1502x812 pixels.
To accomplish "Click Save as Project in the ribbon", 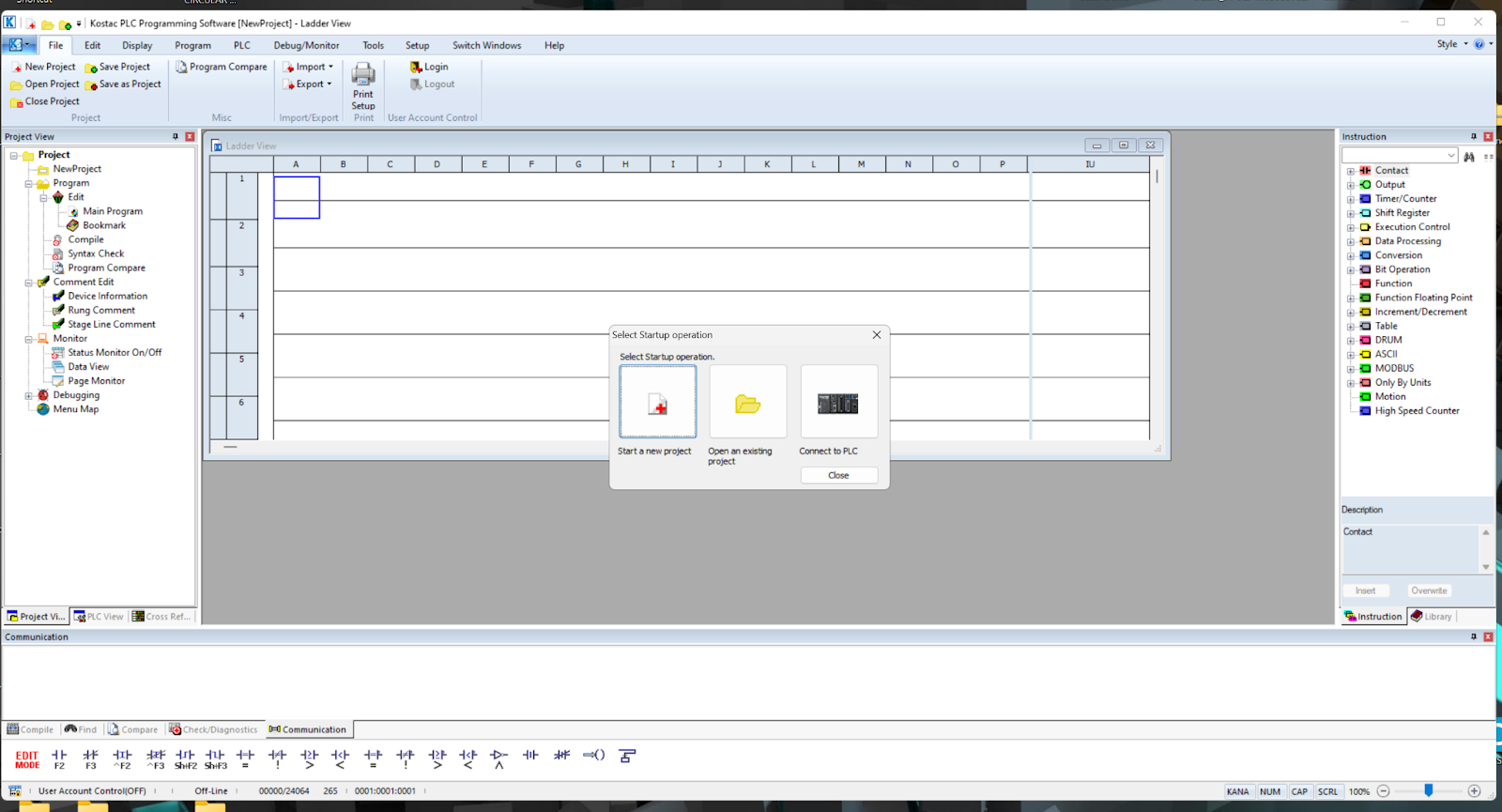I will click(123, 84).
